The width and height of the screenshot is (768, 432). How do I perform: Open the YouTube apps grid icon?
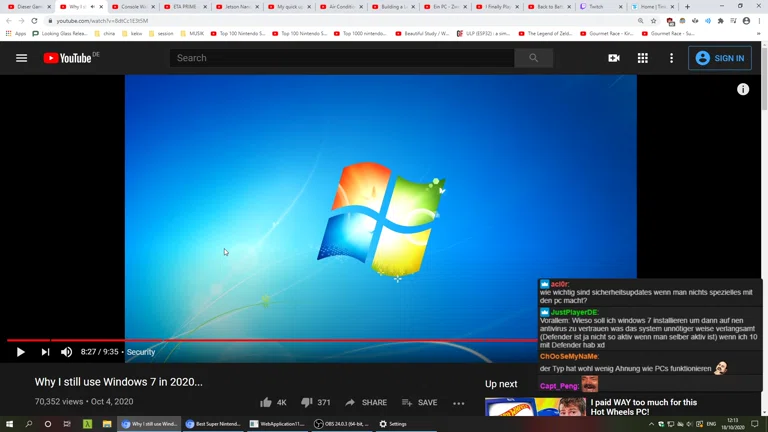pos(643,58)
